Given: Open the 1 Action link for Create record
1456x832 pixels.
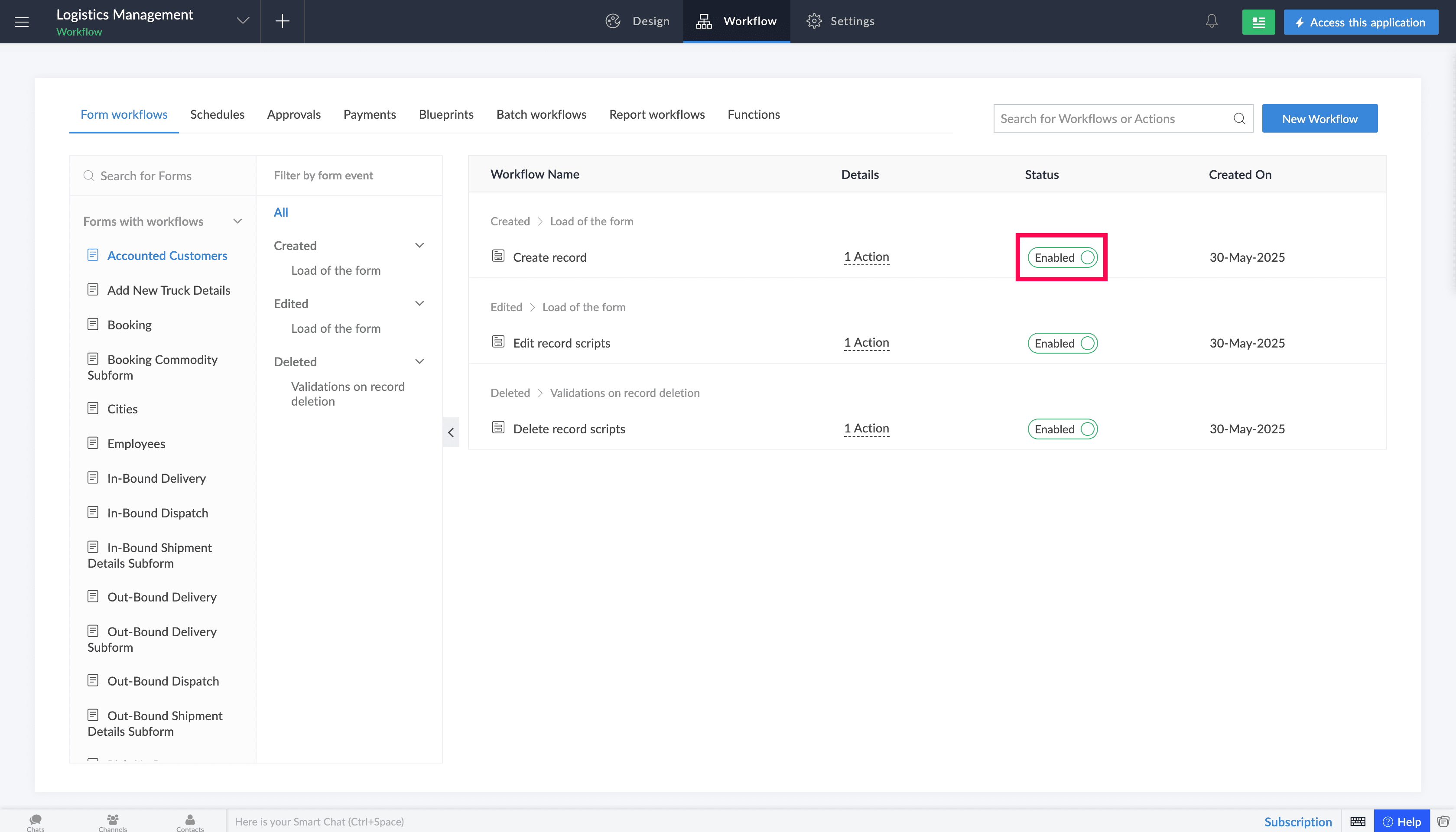Looking at the screenshot, I should tap(866, 257).
